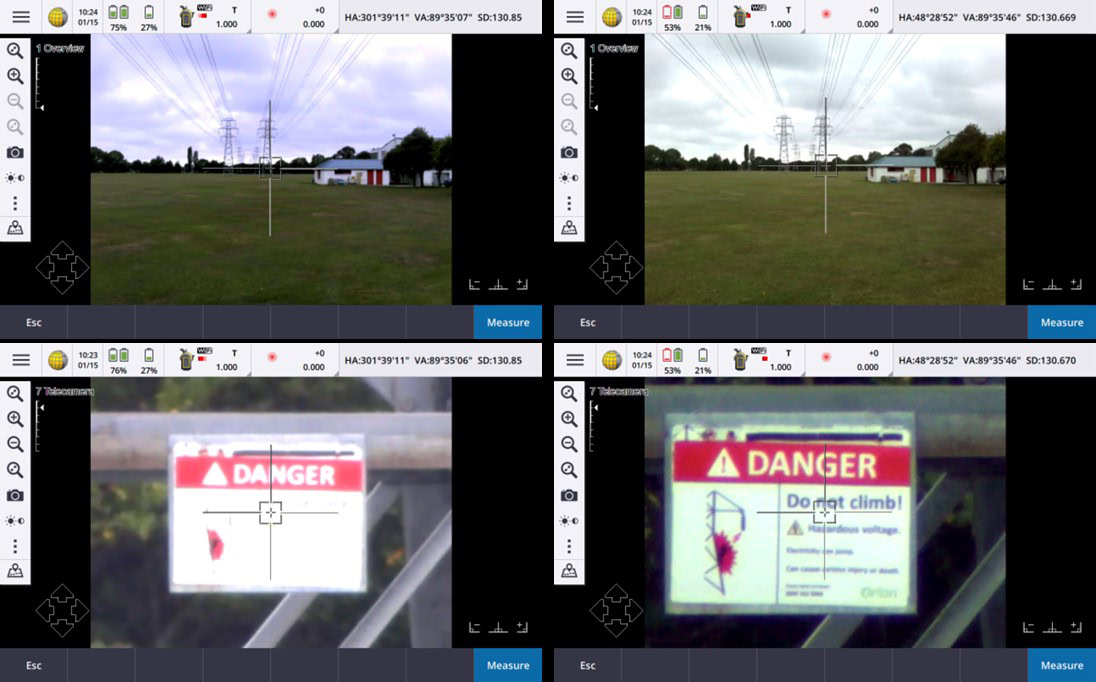Image resolution: width=1096 pixels, height=682 pixels.
Task: Zoom out with magnifier minus, bottom-right Telecamera
Action: (x=569, y=444)
